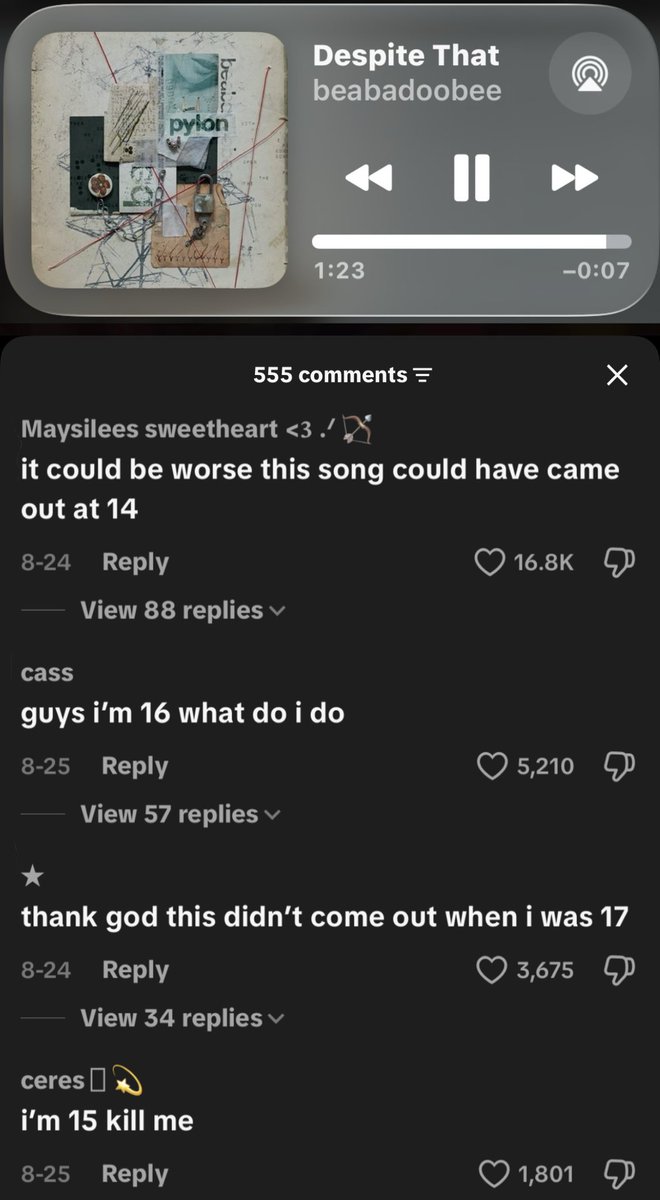The height and width of the screenshot is (1200, 660).
Task: Click the song playback progress bar
Action: point(471,241)
